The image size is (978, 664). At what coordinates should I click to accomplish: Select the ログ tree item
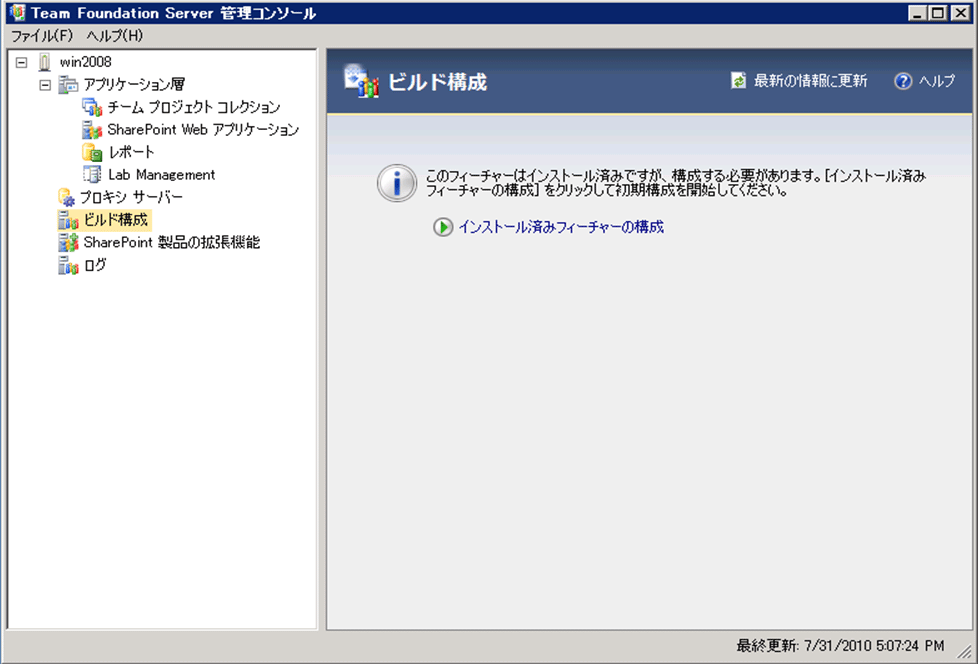(95, 266)
